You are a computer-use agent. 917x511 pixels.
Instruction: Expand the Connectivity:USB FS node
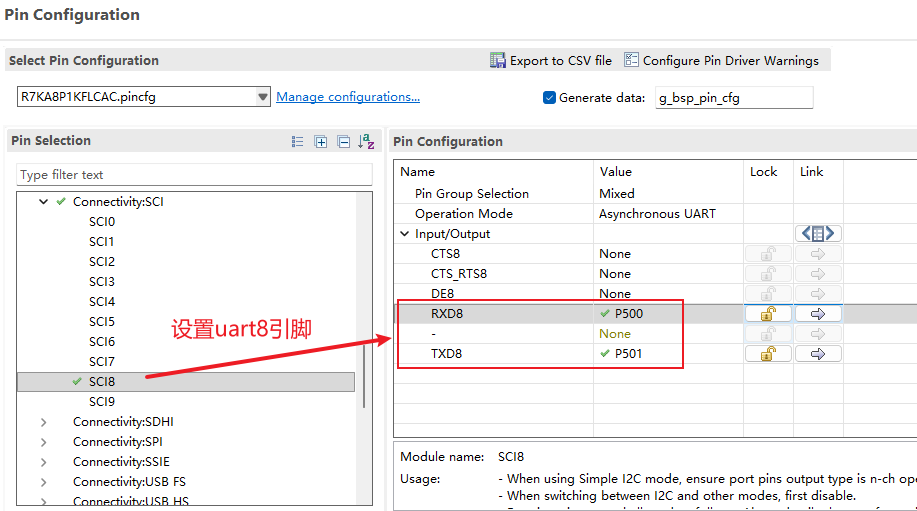click(x=43, y=482)
